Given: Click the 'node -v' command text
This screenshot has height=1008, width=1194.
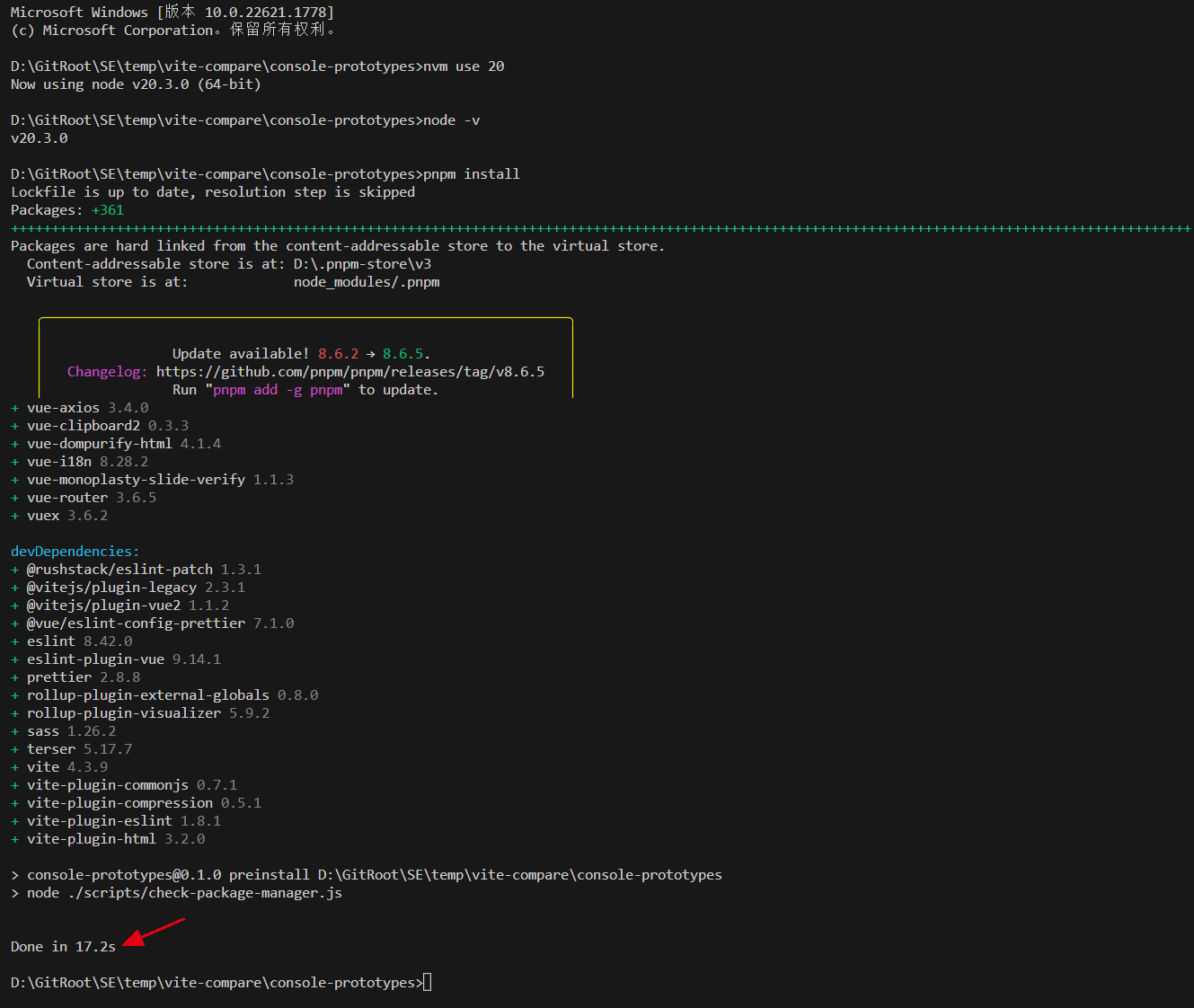Looking at the screenshot, I should pyautogui.click(x=452, y=120).
